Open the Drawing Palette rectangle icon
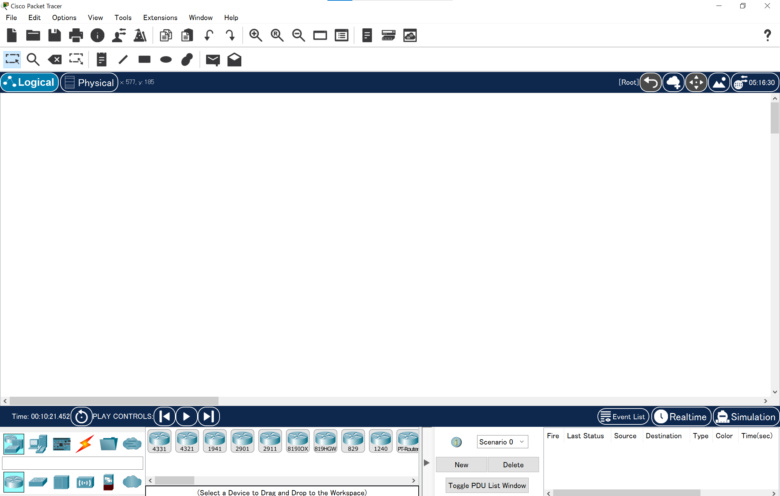 click(320, 35)
